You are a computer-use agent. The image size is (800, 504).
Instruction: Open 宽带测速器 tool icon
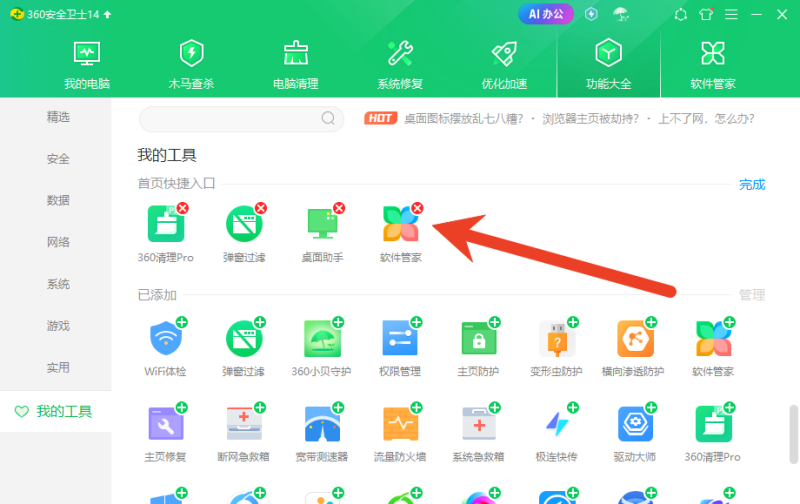[322, 423]
